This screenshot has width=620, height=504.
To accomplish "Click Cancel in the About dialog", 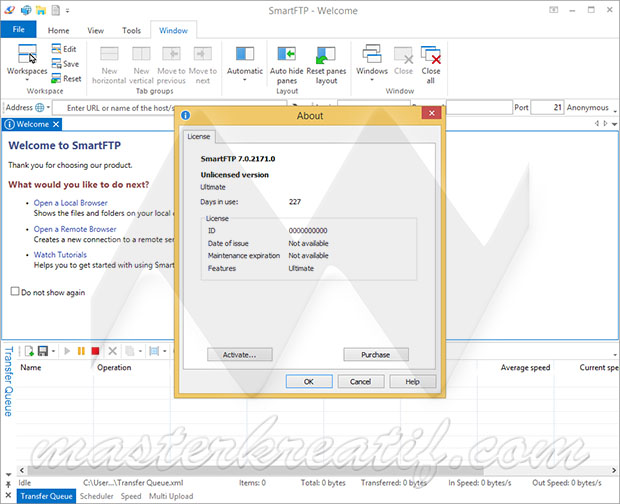I will [361, 381].
